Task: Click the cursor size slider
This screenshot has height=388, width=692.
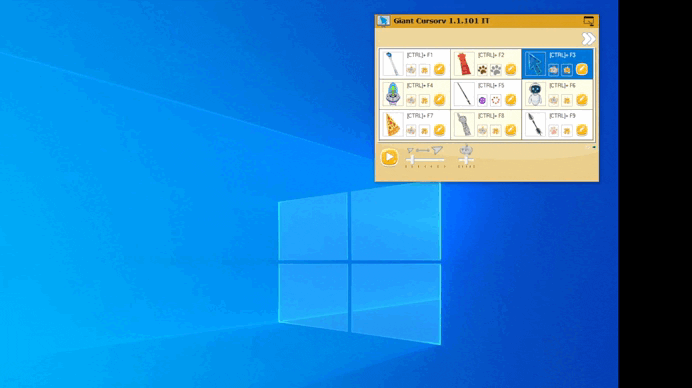Action: [x=425, y=160]
